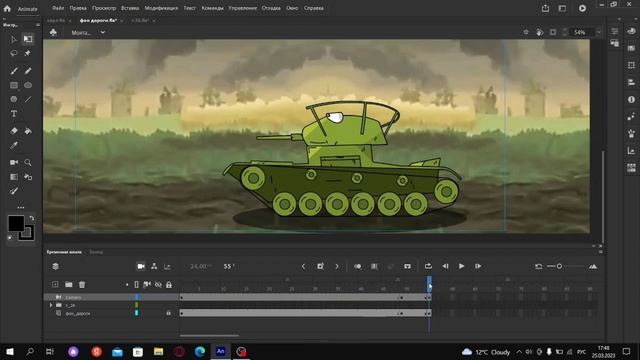Open the workspace layout icon
Viewport: 640px width, 360px height.
(562, 8)
